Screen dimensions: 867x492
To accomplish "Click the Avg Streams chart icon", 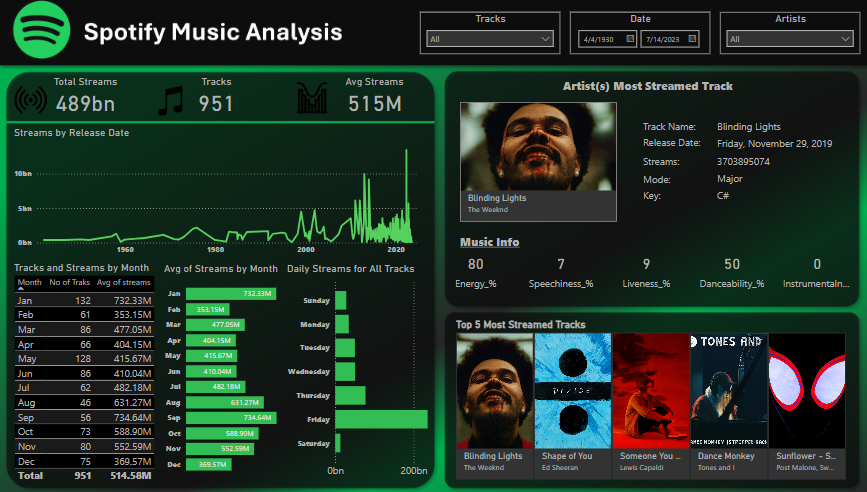I will [312, 98].
